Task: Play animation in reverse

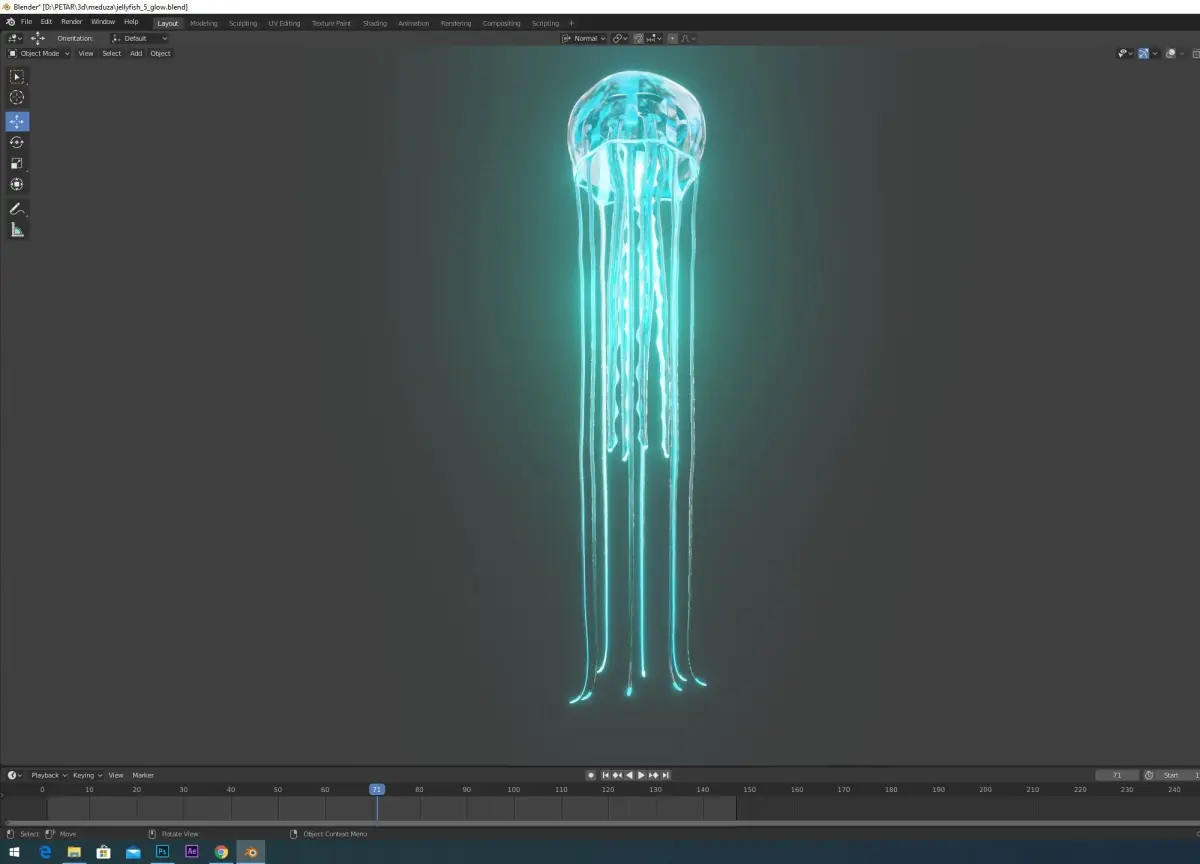Action: click(629, 775)
